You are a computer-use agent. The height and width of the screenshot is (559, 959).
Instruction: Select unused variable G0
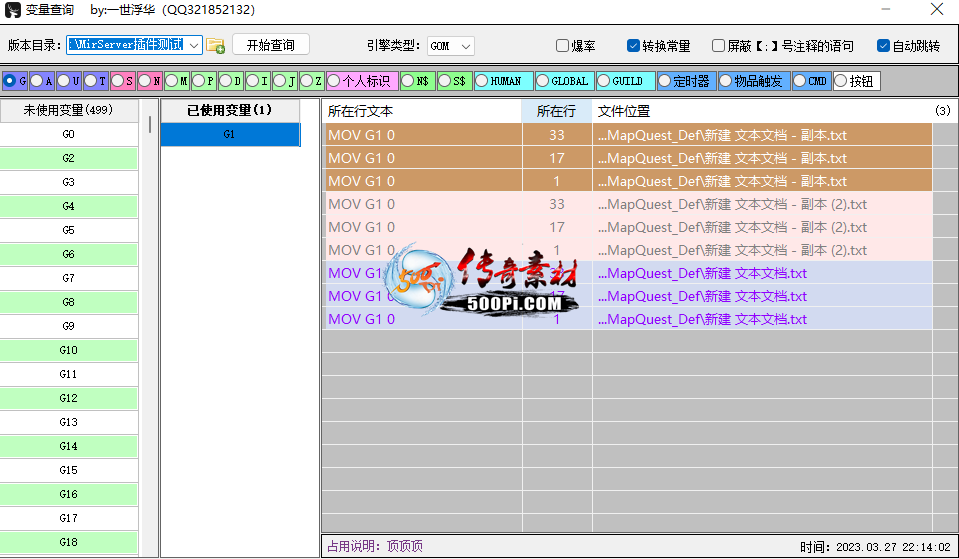(x=68, y=134)
